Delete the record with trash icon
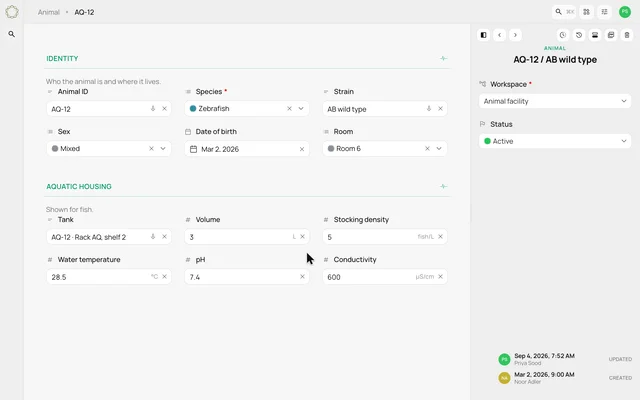Screen dimensions: 640x400 [627, 35]
